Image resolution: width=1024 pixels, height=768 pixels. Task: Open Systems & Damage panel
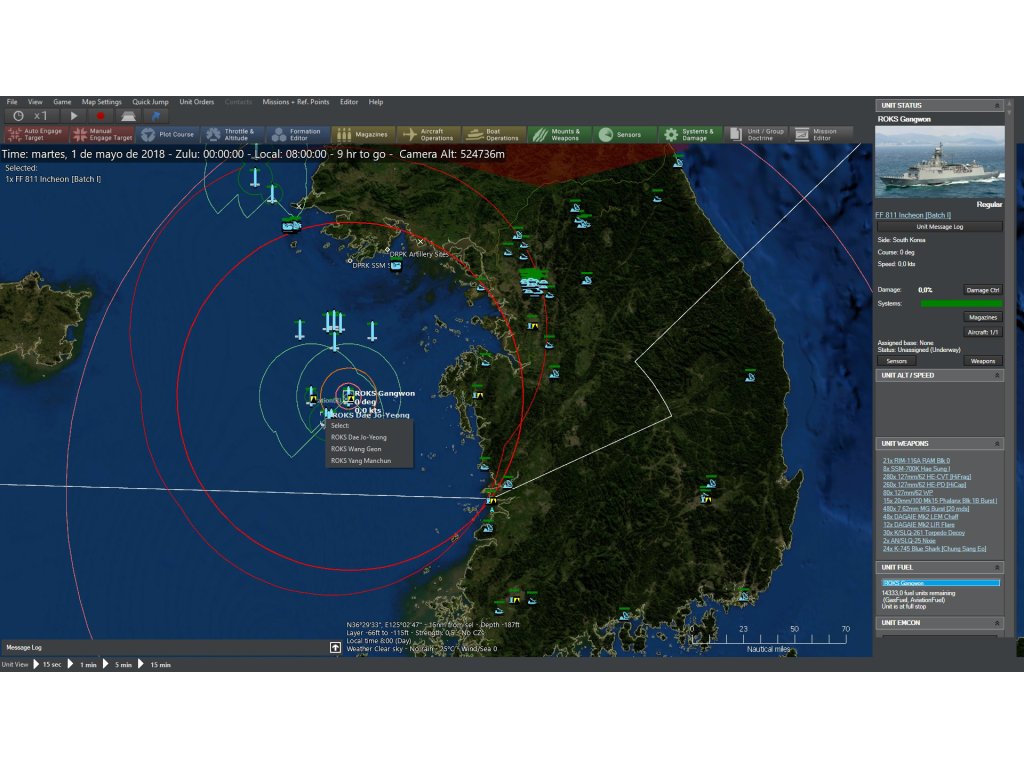coord(689,134)
